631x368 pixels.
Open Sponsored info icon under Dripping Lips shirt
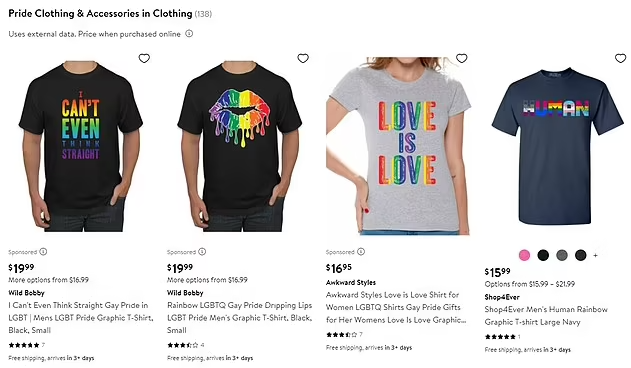click(202, 252)
